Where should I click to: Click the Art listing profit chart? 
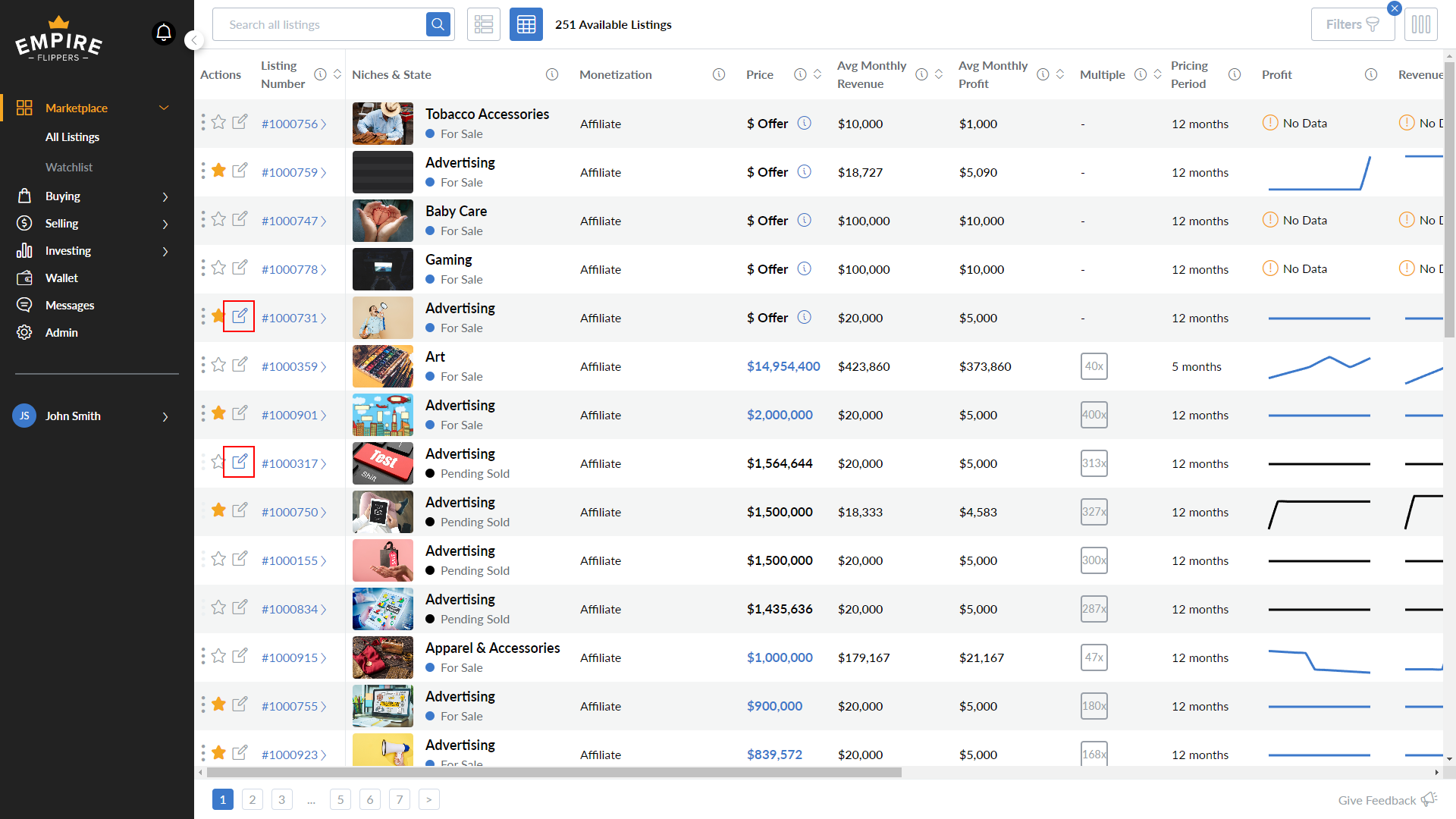click(x=1319, y=366)
